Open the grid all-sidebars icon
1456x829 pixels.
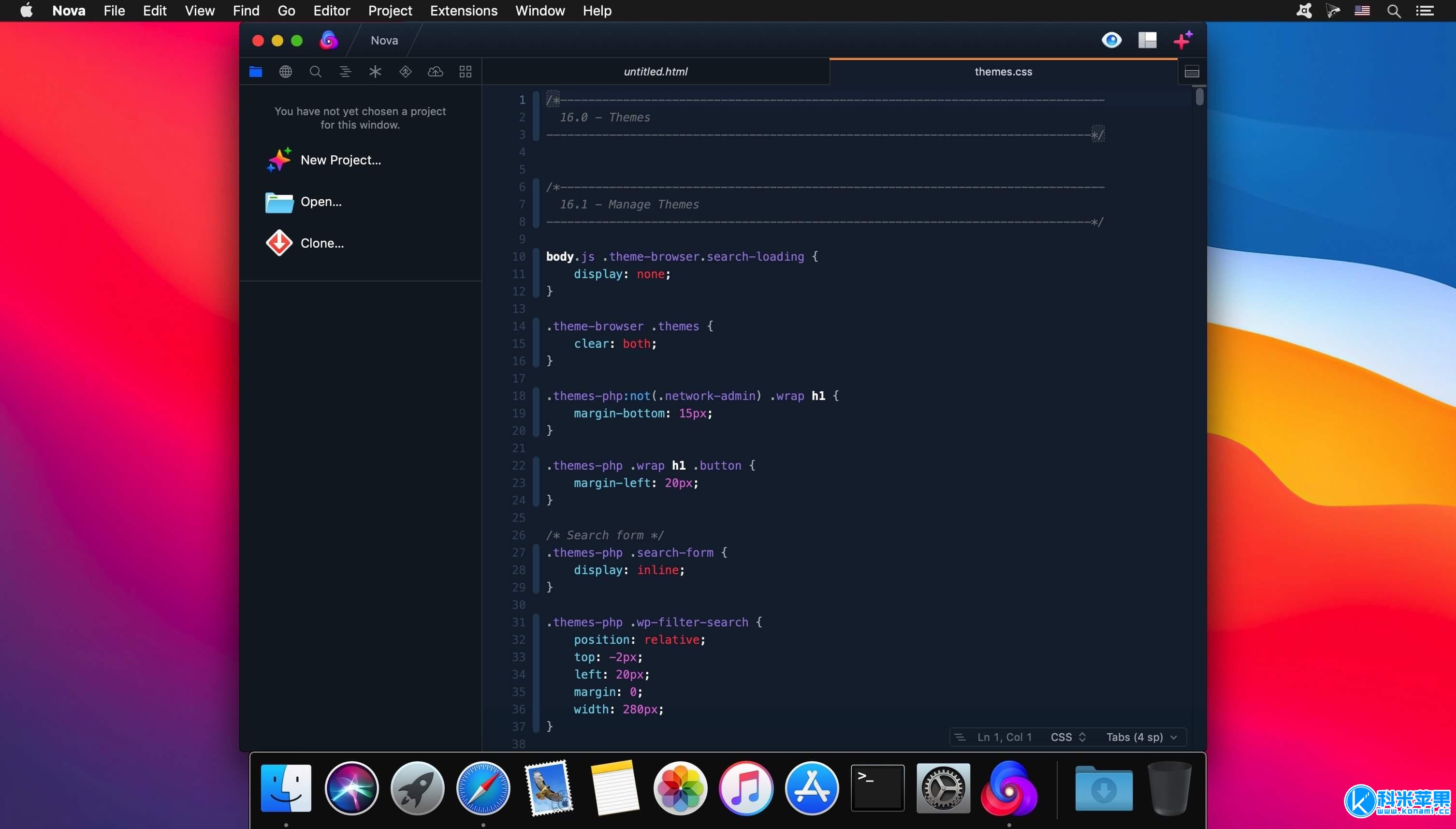(466, 72)
